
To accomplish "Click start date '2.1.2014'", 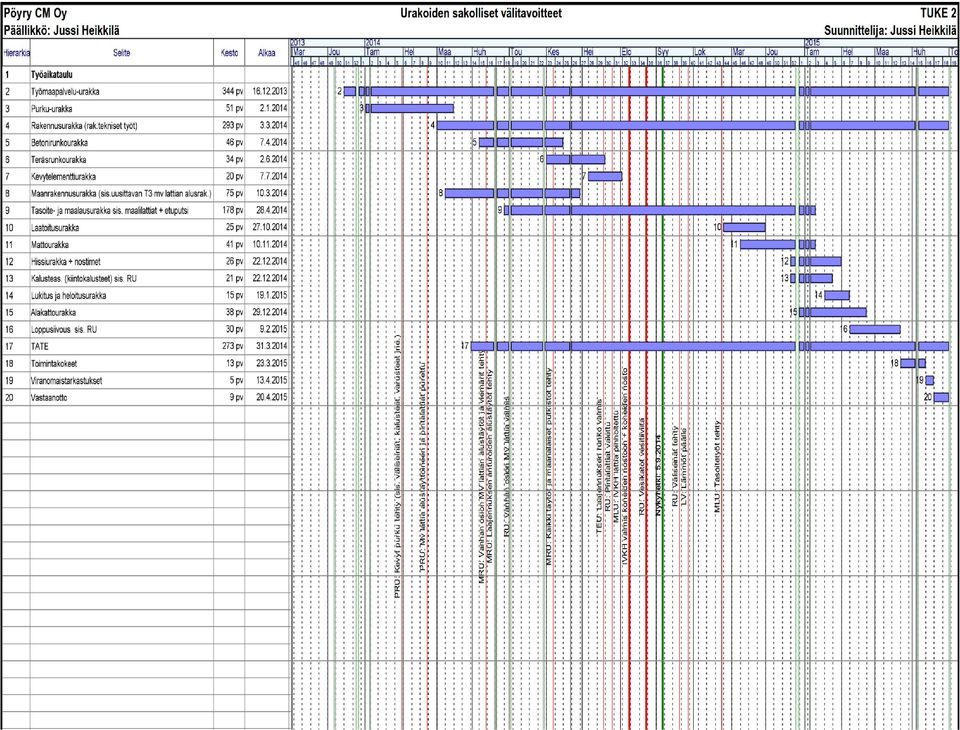I will [273, 108].
